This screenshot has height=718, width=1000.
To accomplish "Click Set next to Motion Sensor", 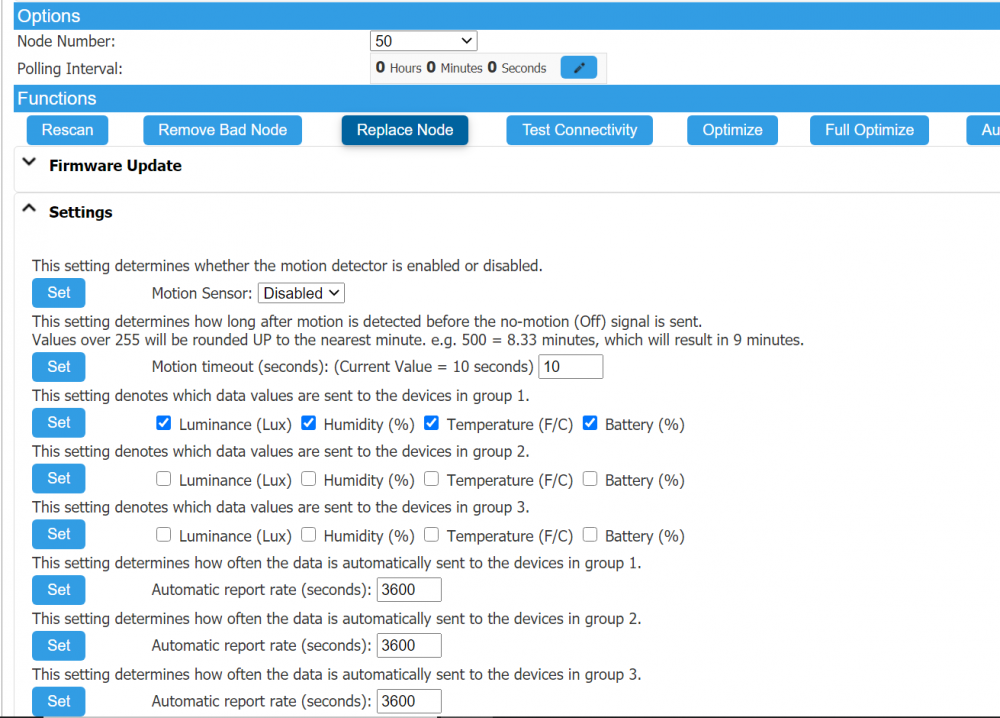I will (x=58, y=292).
